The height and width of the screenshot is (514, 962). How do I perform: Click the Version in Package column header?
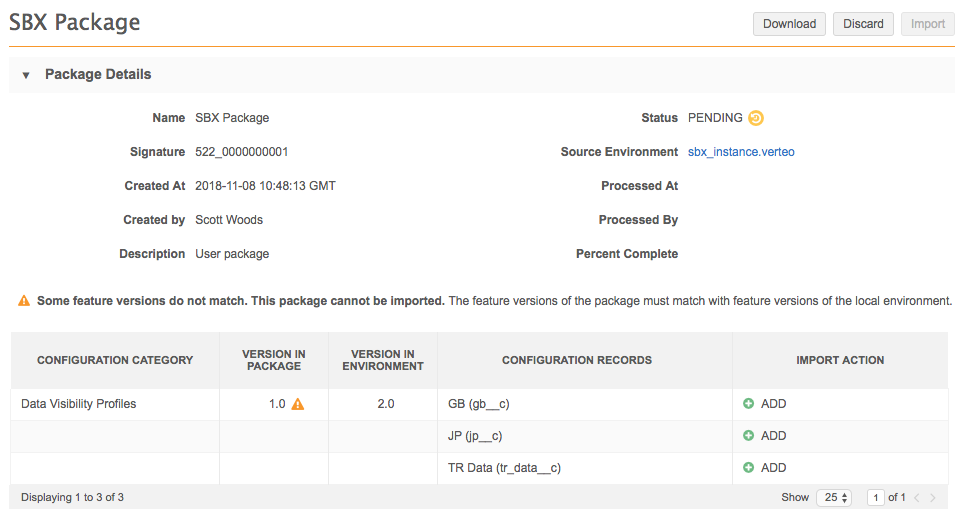coord(274,360)
